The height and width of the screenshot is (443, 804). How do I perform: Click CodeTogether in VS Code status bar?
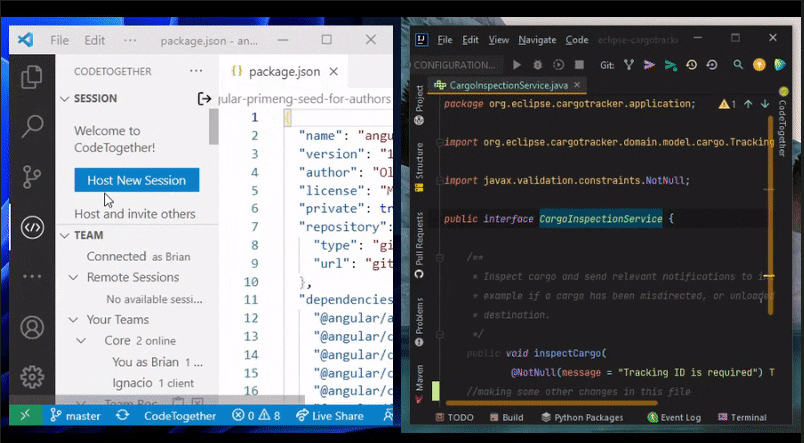pos(180,415)
